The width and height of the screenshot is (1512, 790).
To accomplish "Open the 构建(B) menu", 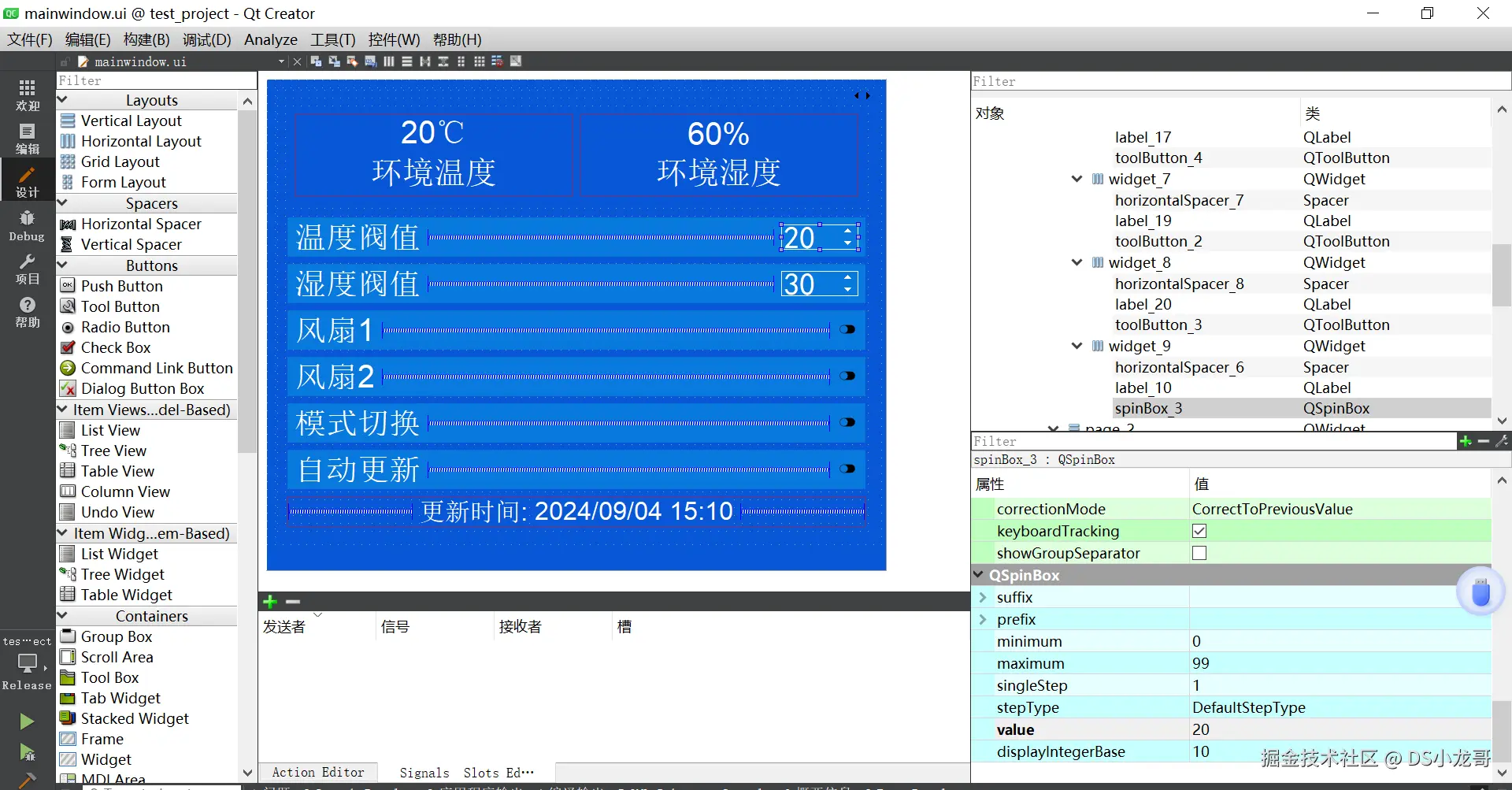I will 146,39.
